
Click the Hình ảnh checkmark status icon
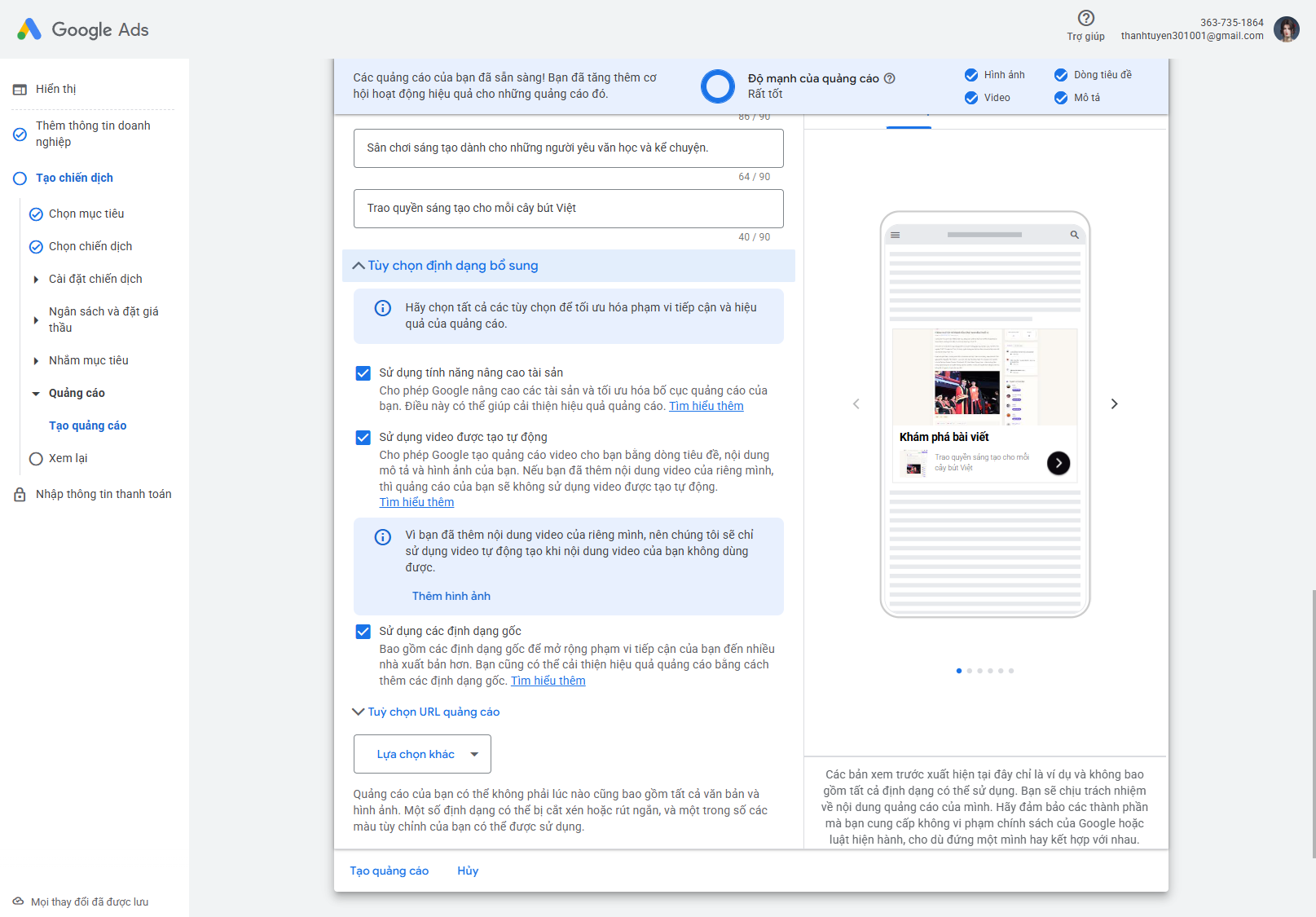(971, 75)
